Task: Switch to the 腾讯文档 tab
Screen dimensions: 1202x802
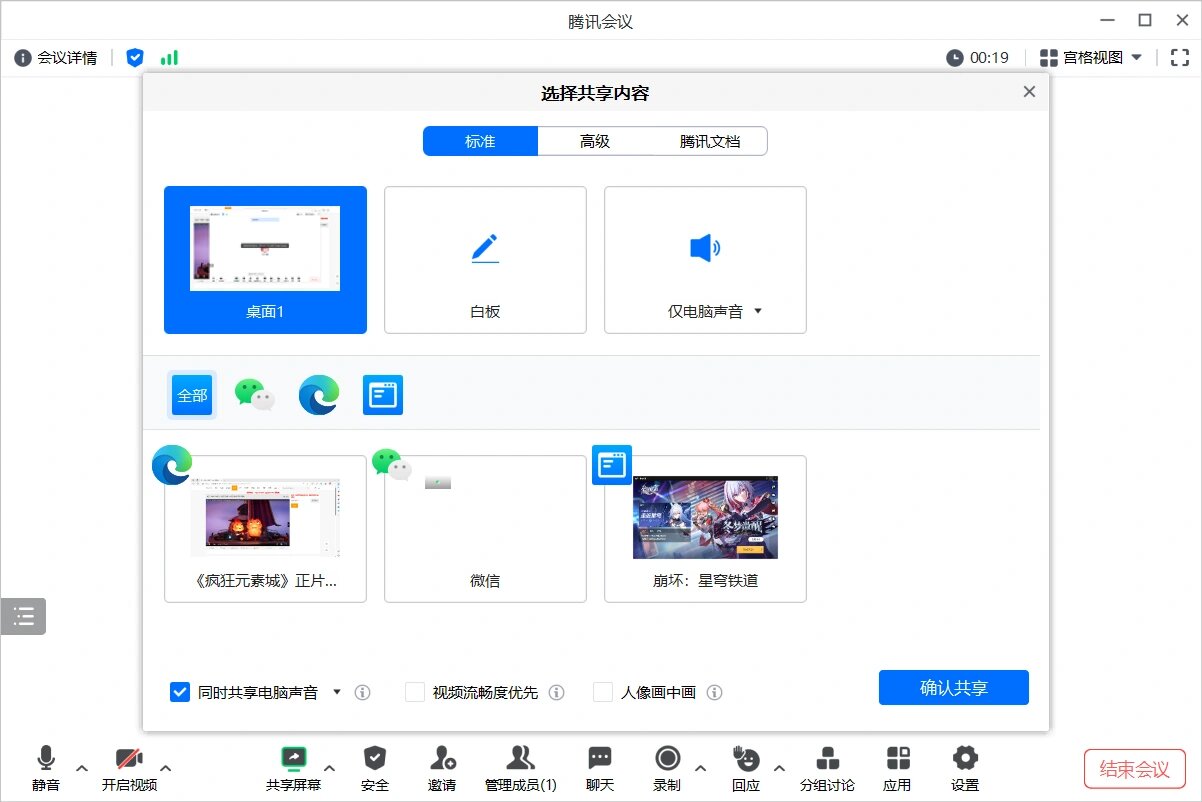Action: (x=710, y=141)
